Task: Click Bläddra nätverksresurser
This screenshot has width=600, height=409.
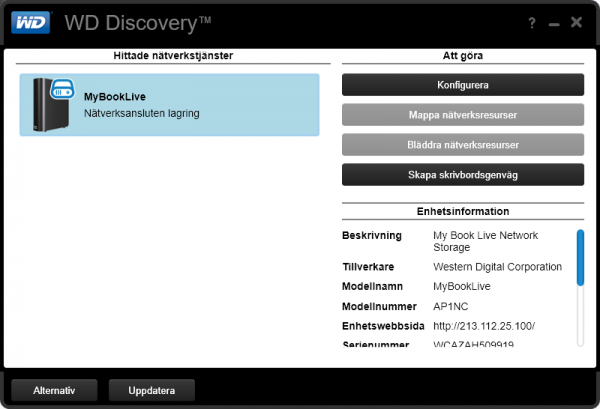Action: click(x=463, y=145)
